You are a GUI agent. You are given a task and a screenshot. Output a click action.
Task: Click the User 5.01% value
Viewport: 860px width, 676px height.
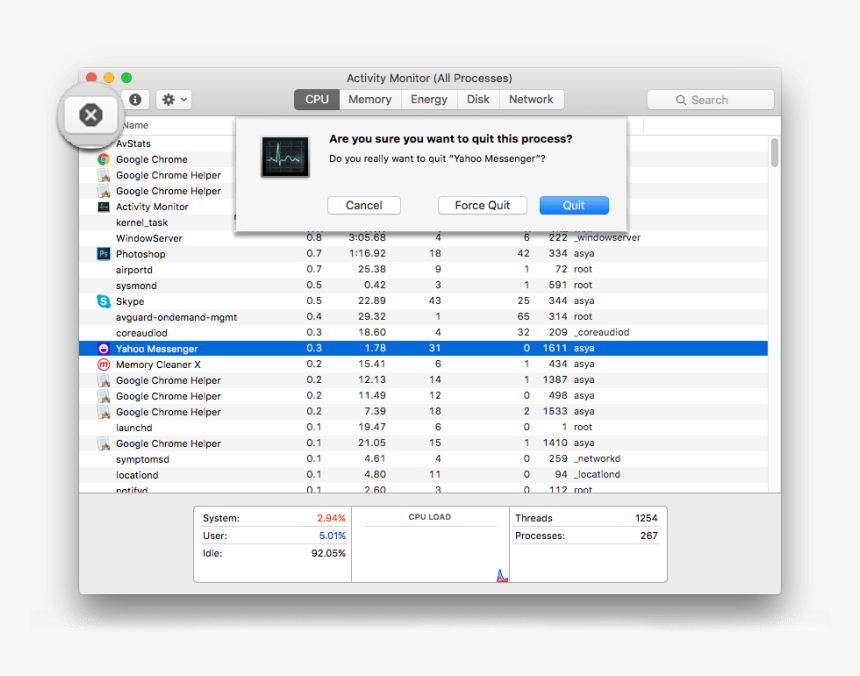tap(332, 536)
